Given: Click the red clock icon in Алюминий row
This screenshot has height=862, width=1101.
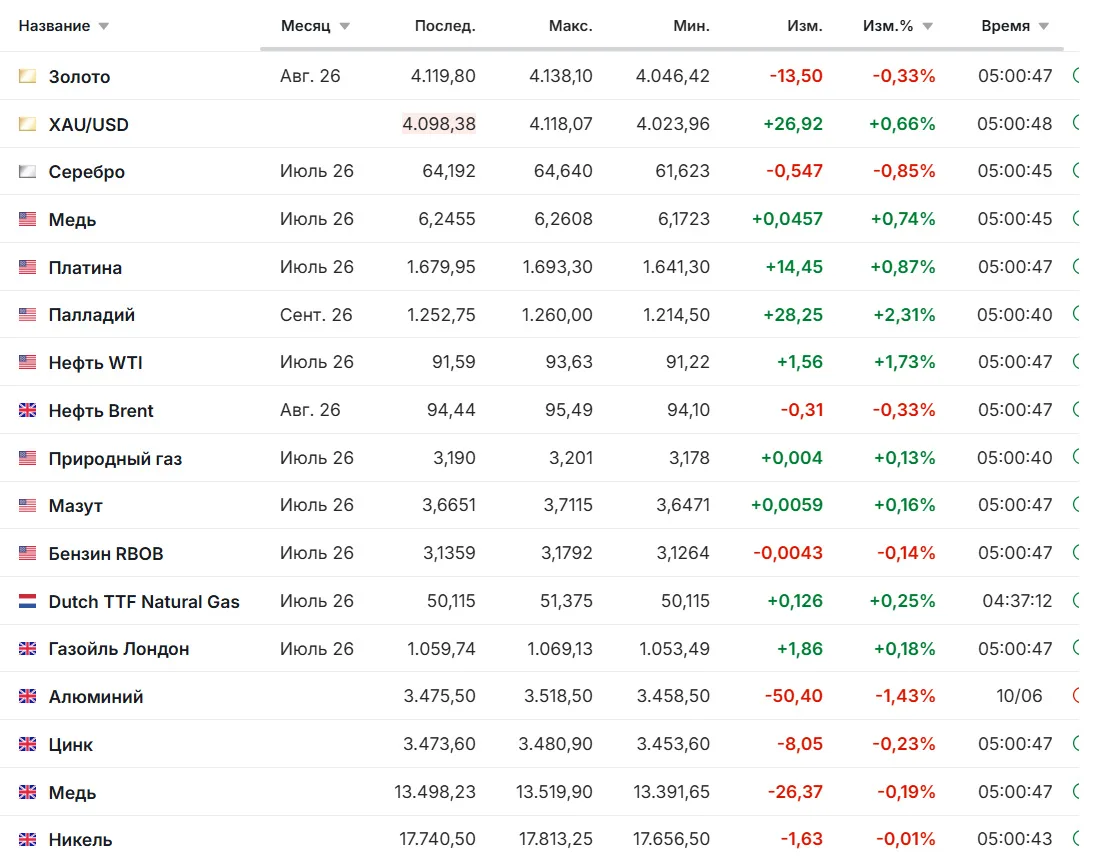Looking at the screenshot, I should tap(1076, 696).
